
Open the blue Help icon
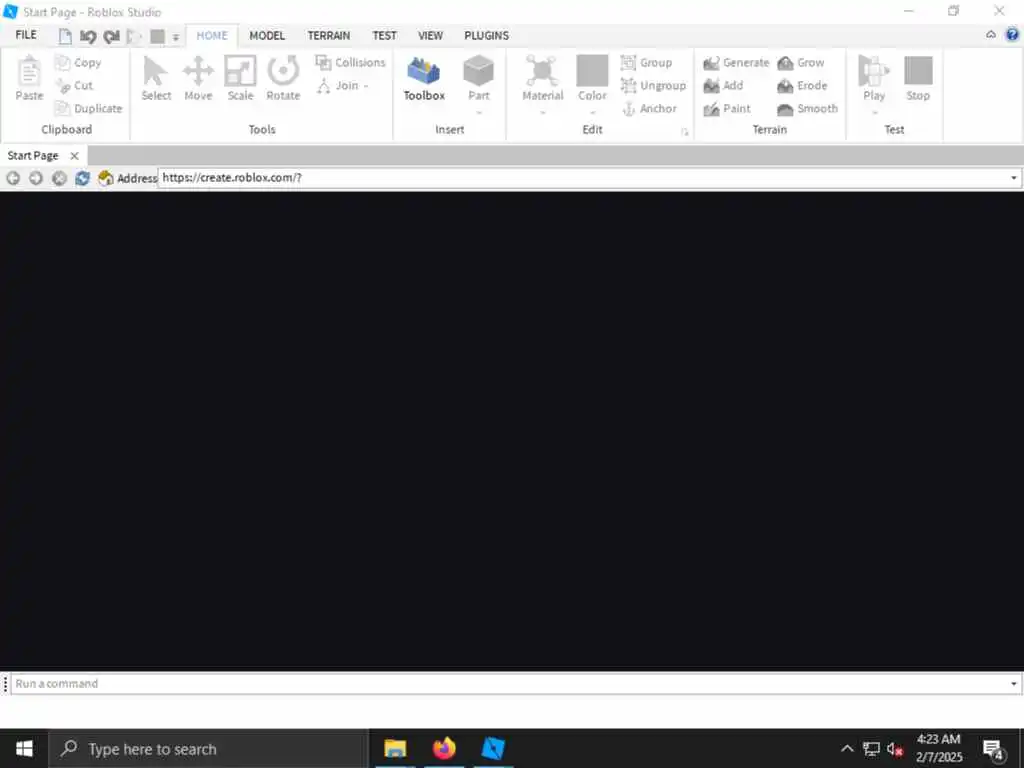[1012, 35]
